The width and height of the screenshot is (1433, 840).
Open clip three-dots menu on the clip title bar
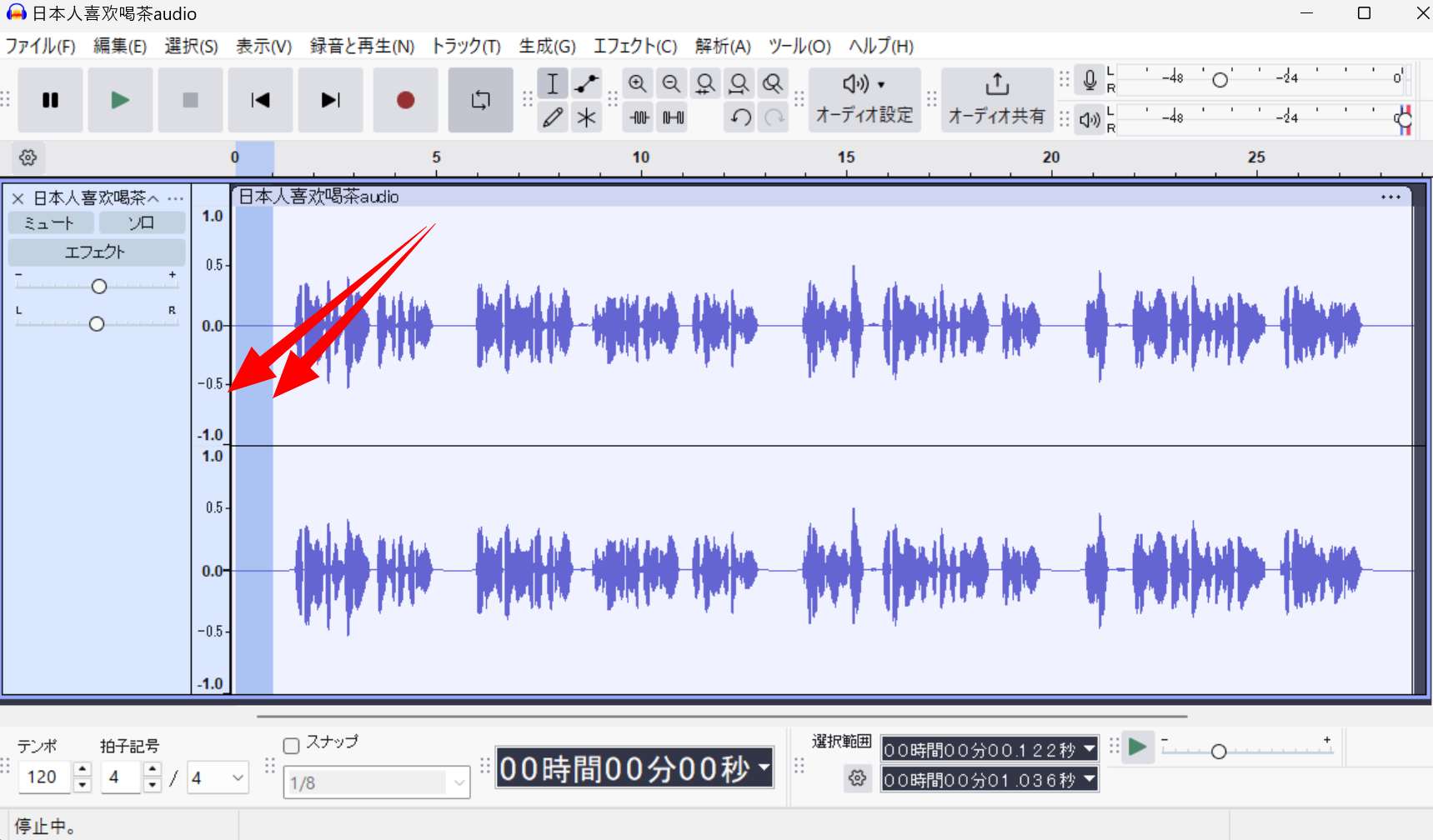1390,197
